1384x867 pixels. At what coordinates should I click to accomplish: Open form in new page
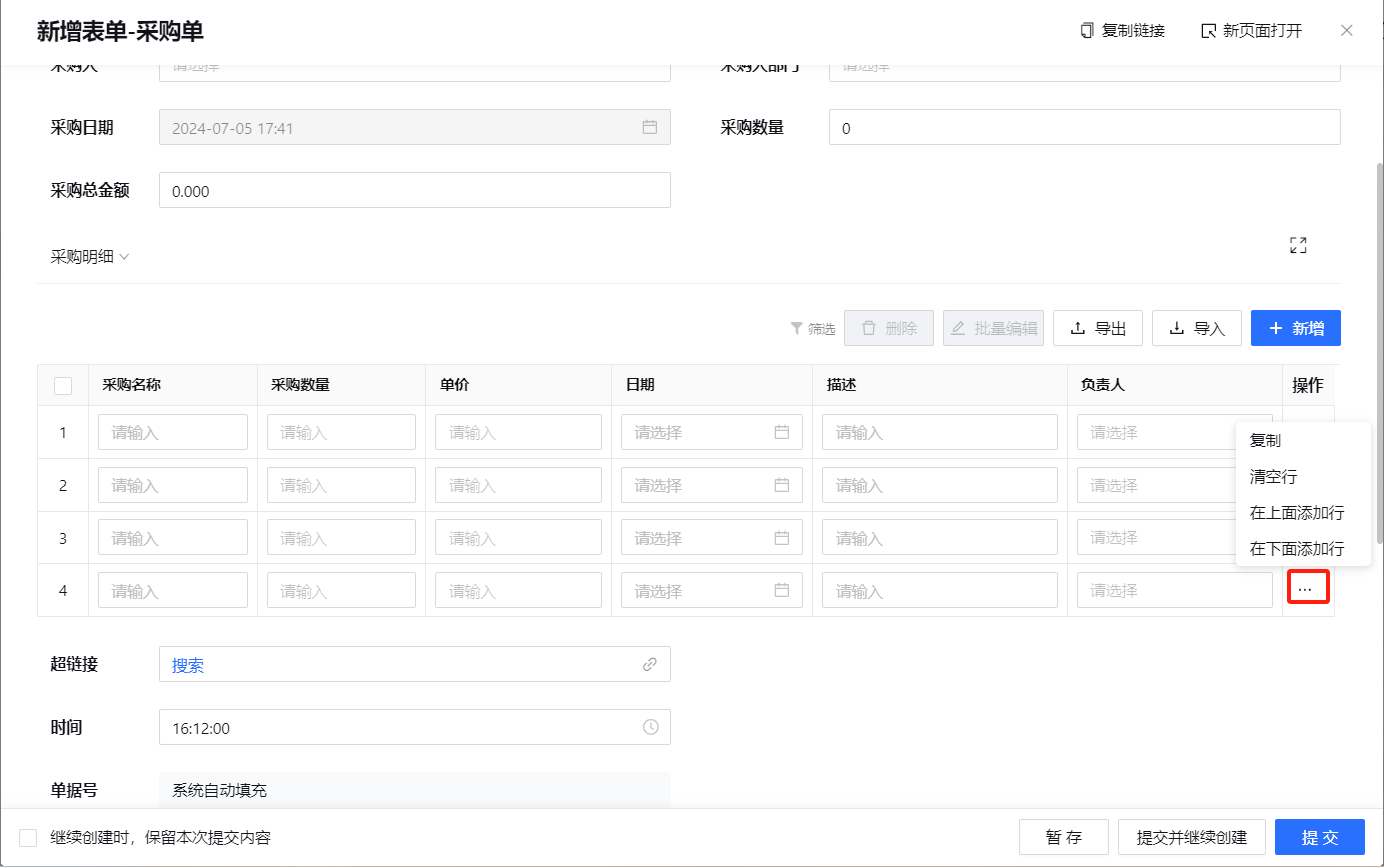[x=1251, y=30]
